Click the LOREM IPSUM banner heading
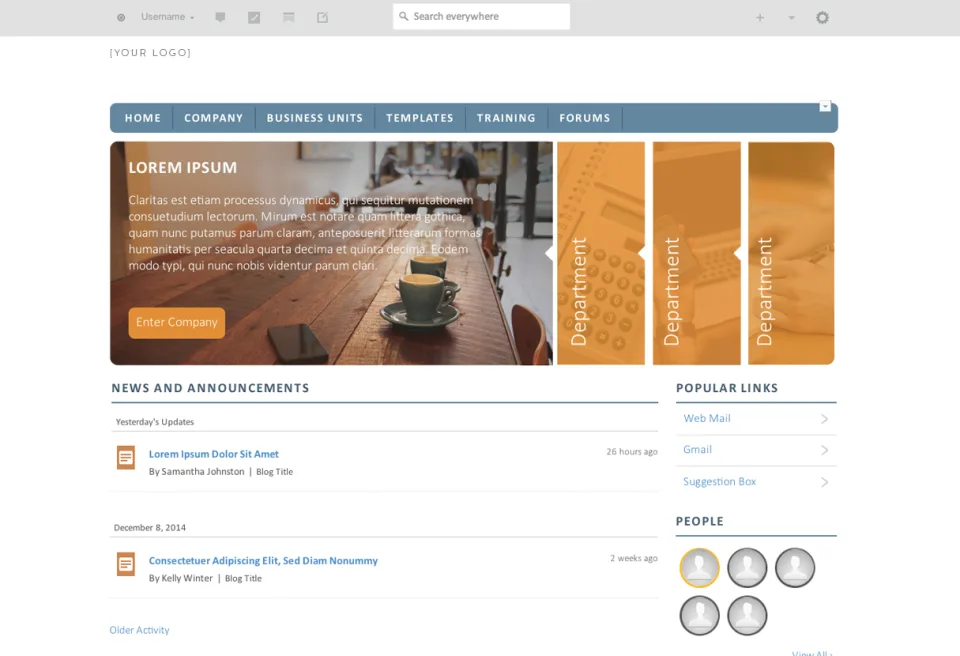Image resolution: width=960 pixels, height=656 pixels. (182, 167)
